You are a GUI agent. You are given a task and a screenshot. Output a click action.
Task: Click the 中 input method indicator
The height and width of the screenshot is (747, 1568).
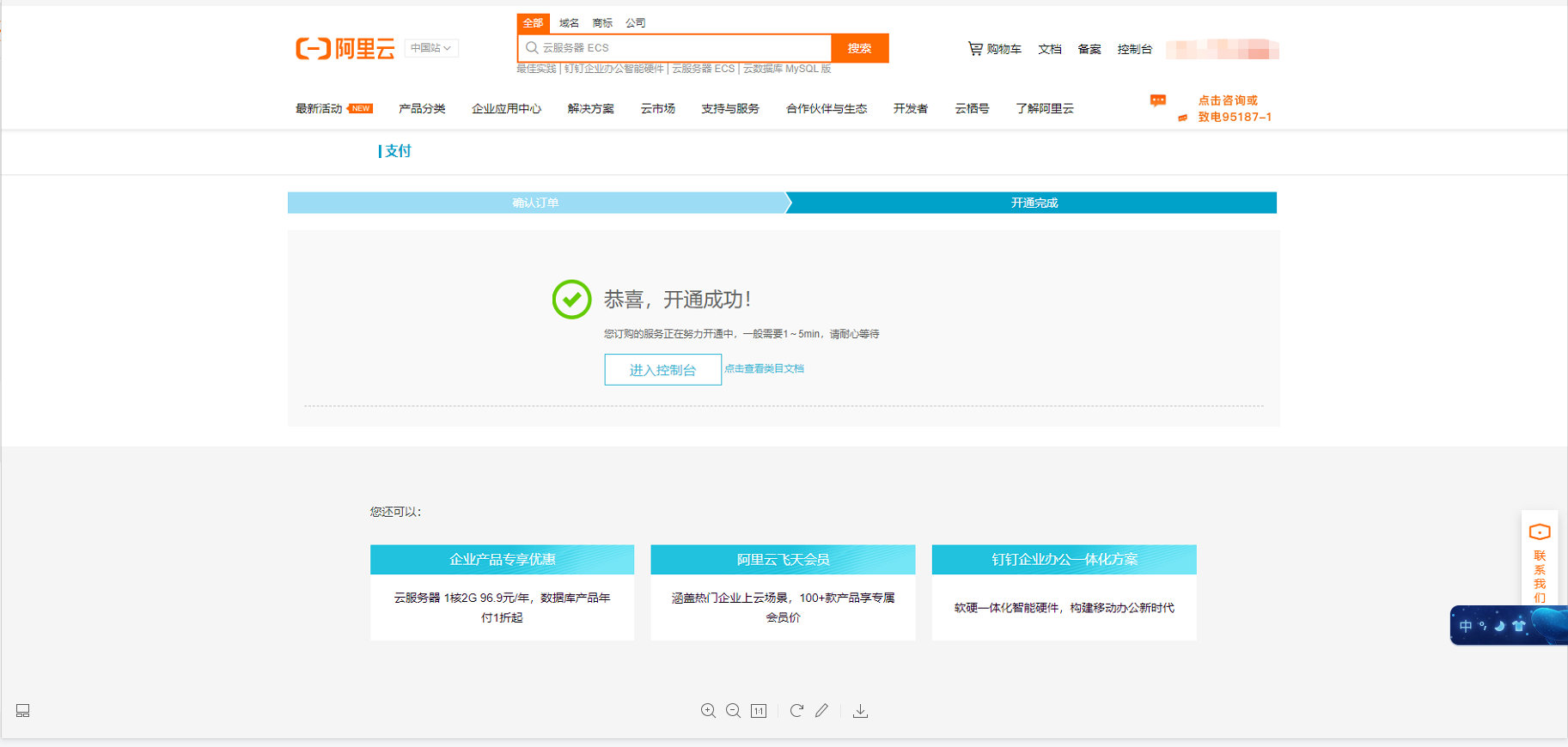(x=1466, y=626)
